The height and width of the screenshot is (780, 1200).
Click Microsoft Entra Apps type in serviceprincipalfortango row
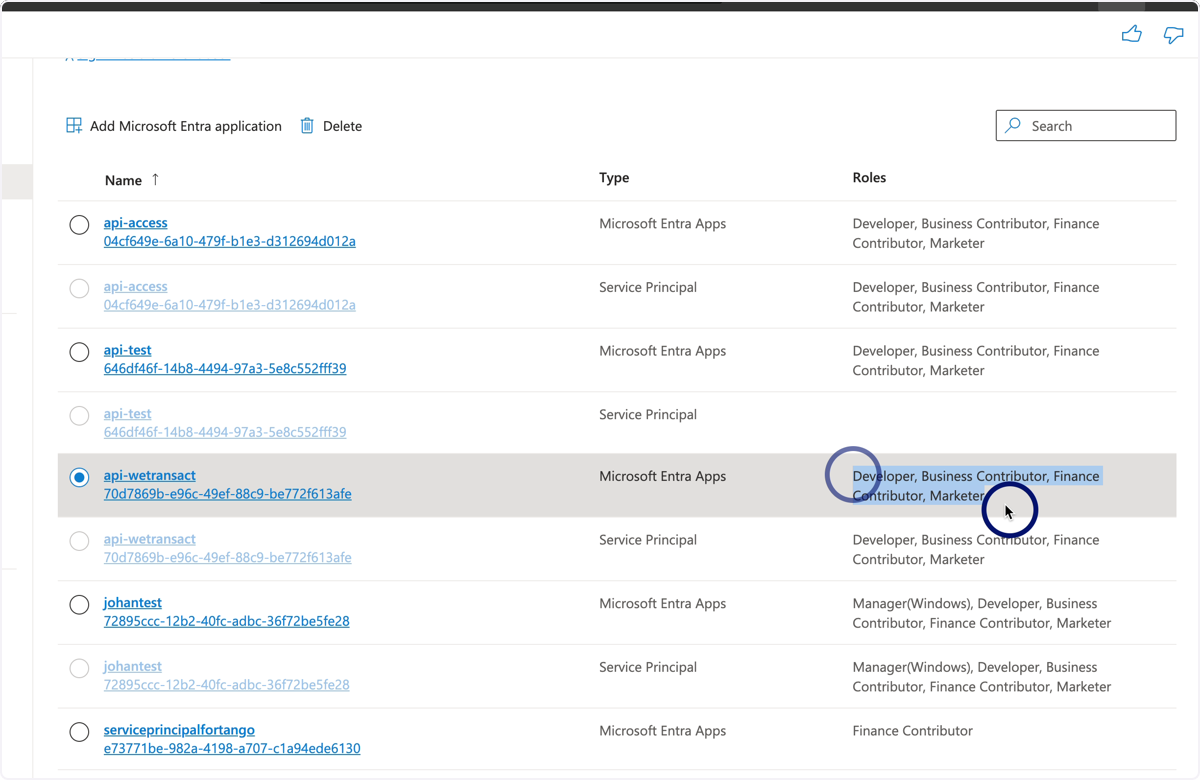coord(662,731)
